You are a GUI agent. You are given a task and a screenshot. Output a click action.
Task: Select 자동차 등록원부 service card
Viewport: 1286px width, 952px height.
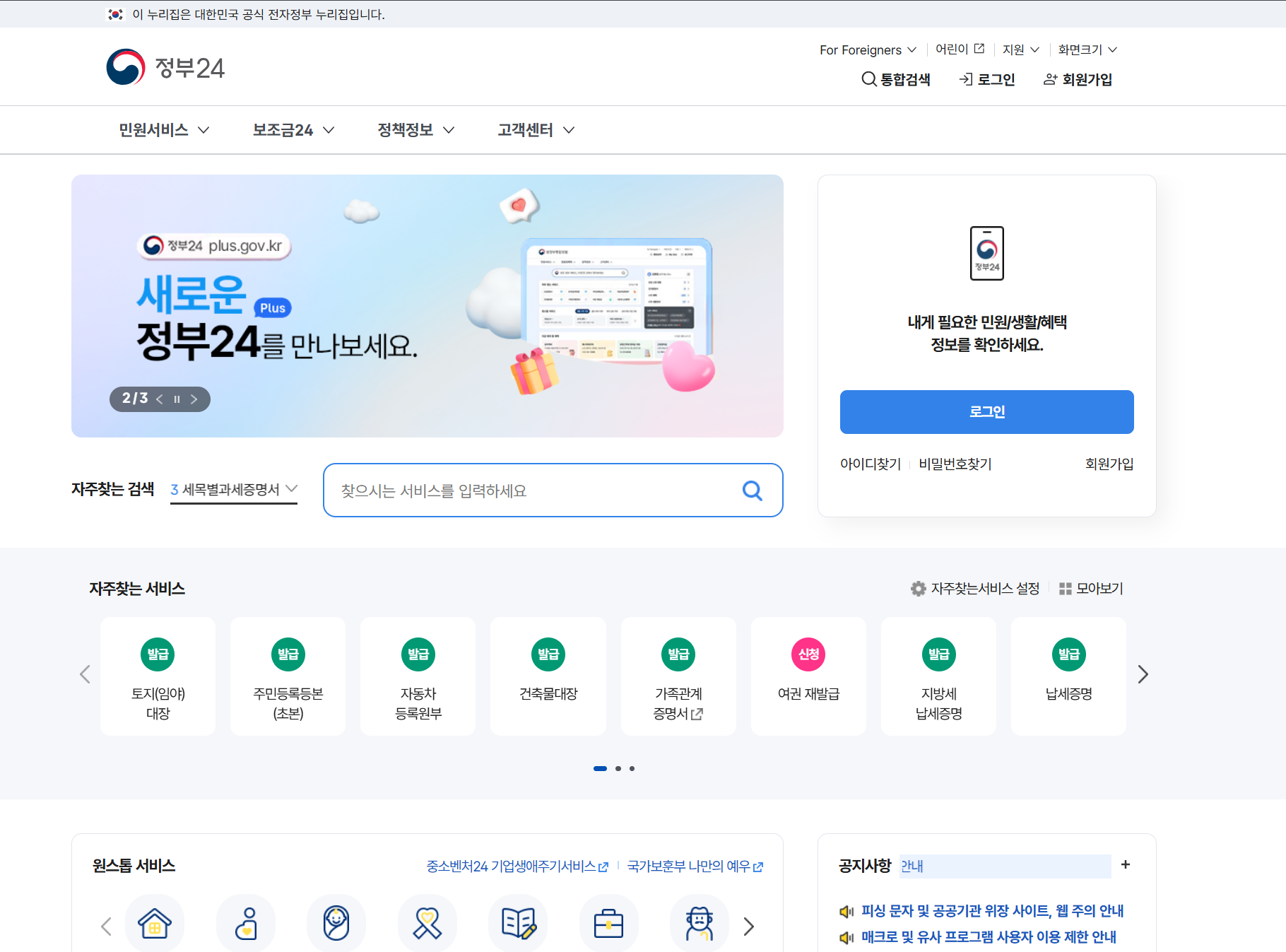(x=418, y=676)
